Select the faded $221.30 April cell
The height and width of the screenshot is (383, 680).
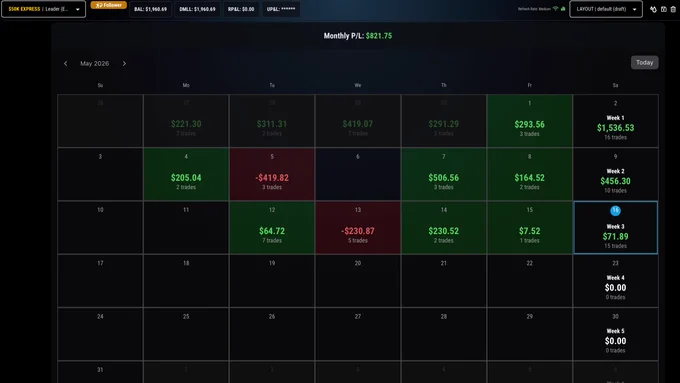(186, 121)
